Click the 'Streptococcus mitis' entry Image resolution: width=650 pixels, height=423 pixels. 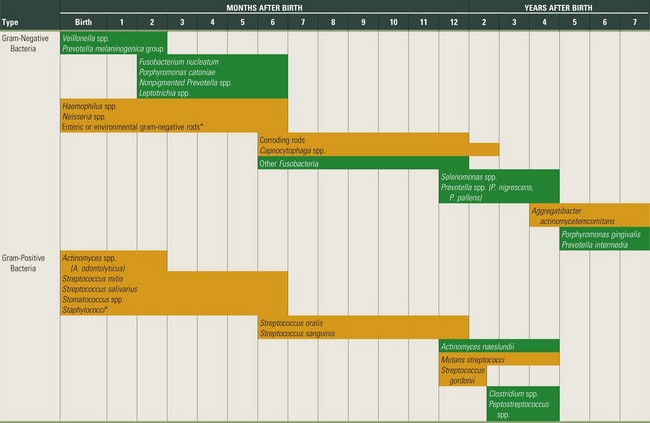pos(93,279)
